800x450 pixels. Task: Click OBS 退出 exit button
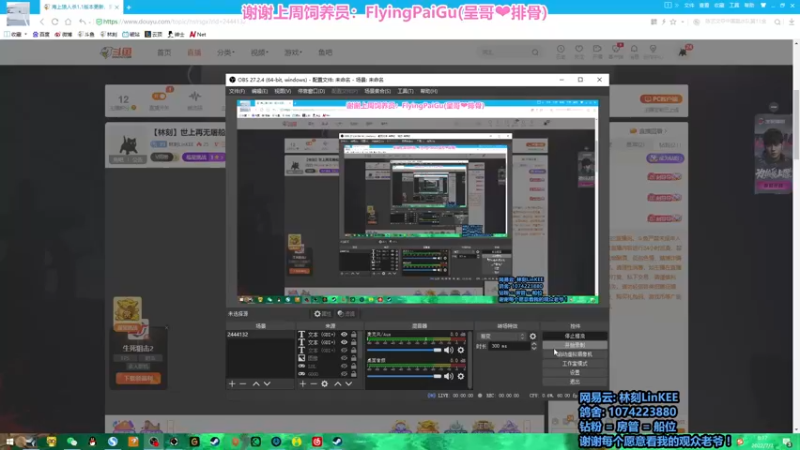click(x=575, y=382)
